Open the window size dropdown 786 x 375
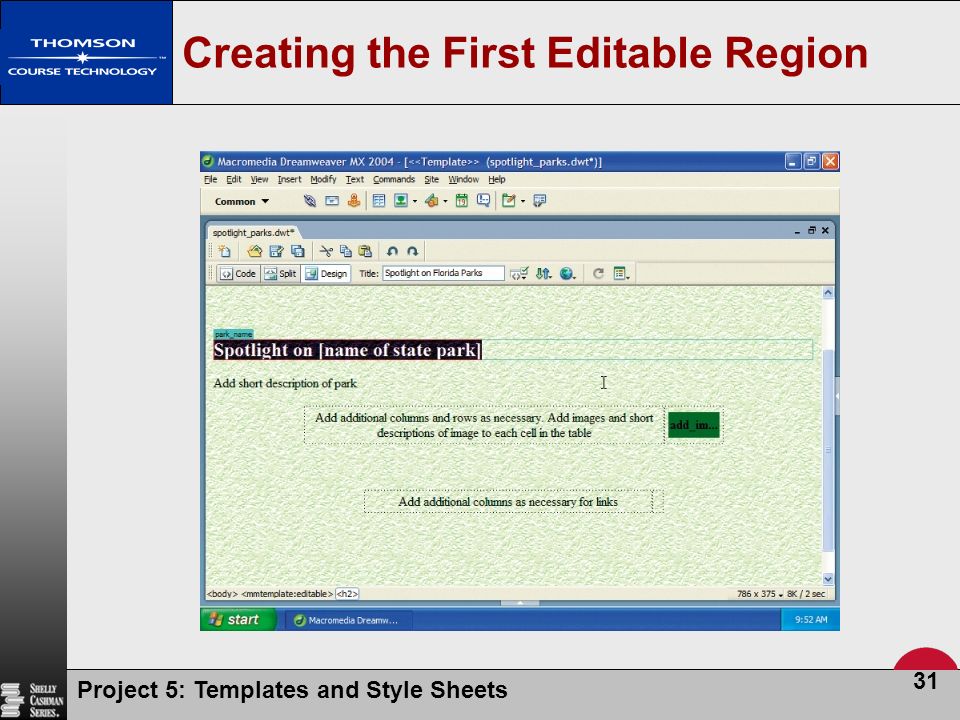This screenshot has width=960, height=720. (x=760, y=594)
